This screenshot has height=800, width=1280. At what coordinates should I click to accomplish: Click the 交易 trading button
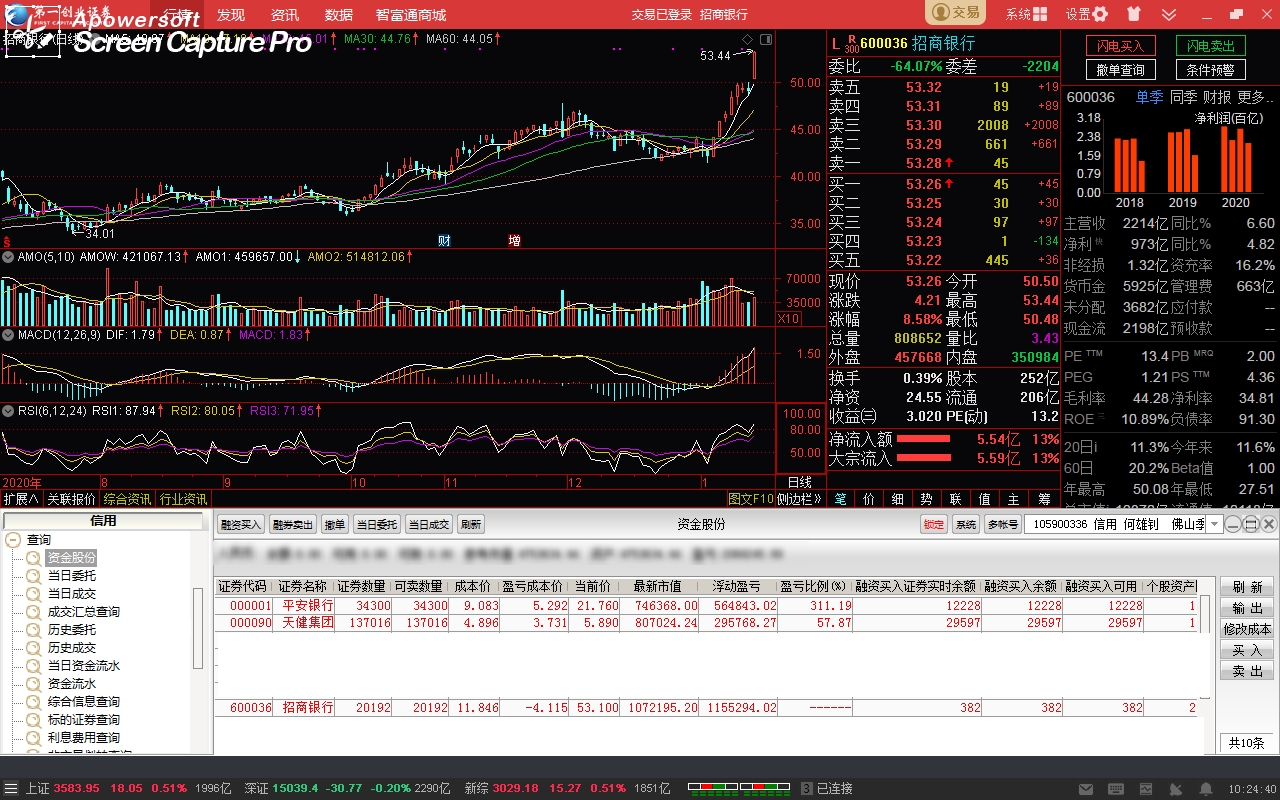tap(955, 13)
